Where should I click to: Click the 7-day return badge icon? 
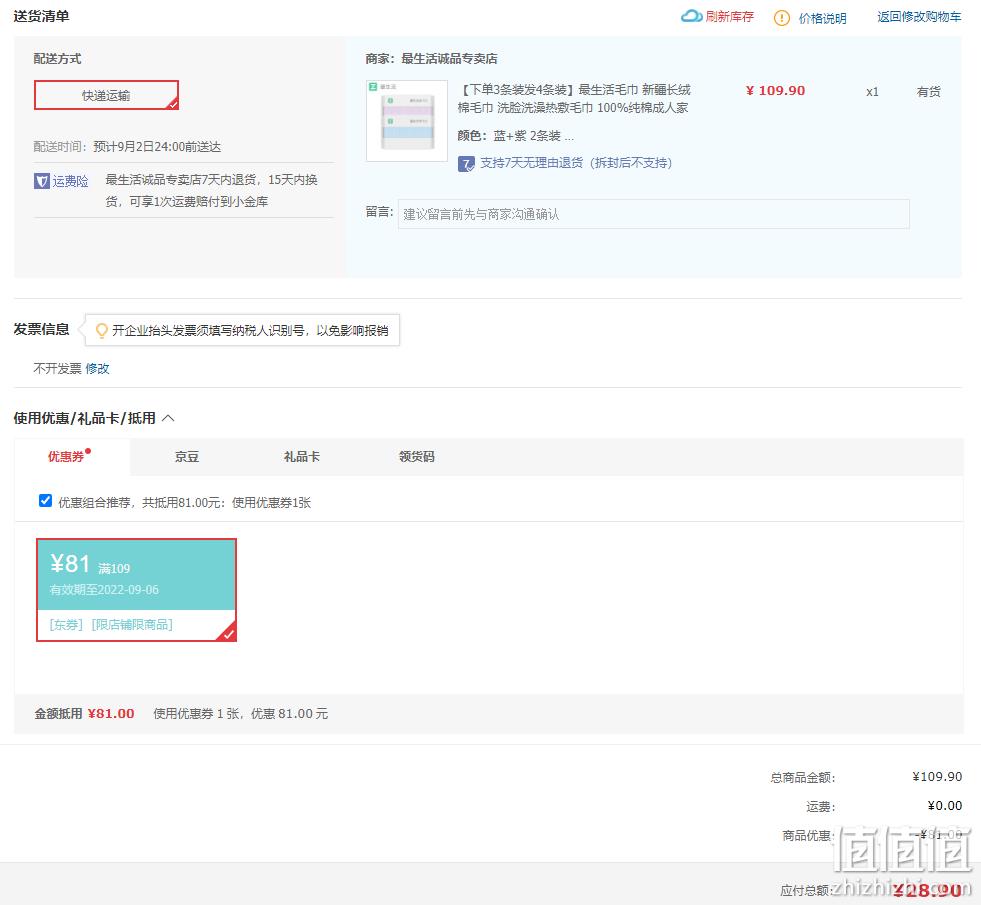point(466,164)
